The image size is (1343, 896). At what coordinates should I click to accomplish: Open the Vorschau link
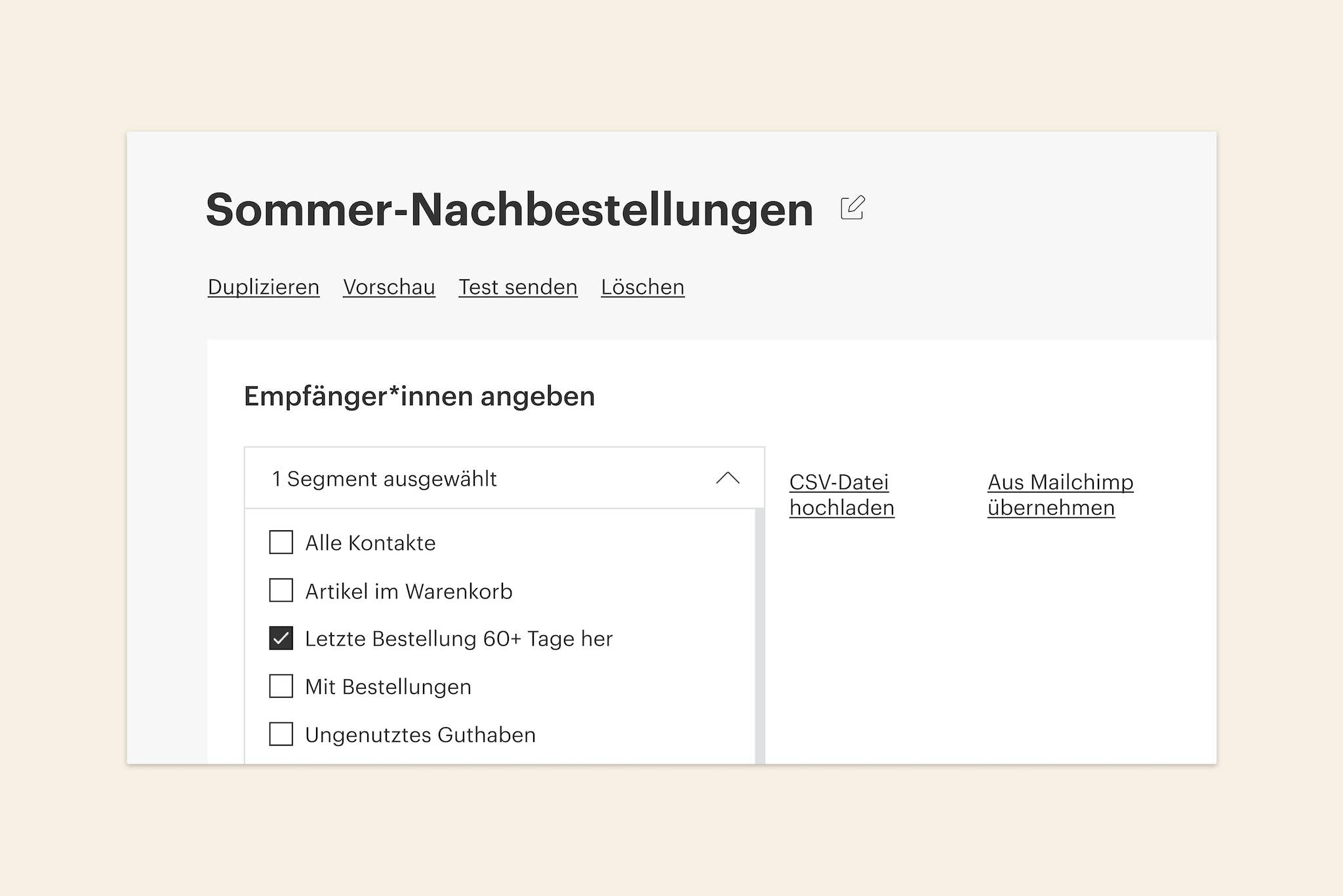click(389, 287)
